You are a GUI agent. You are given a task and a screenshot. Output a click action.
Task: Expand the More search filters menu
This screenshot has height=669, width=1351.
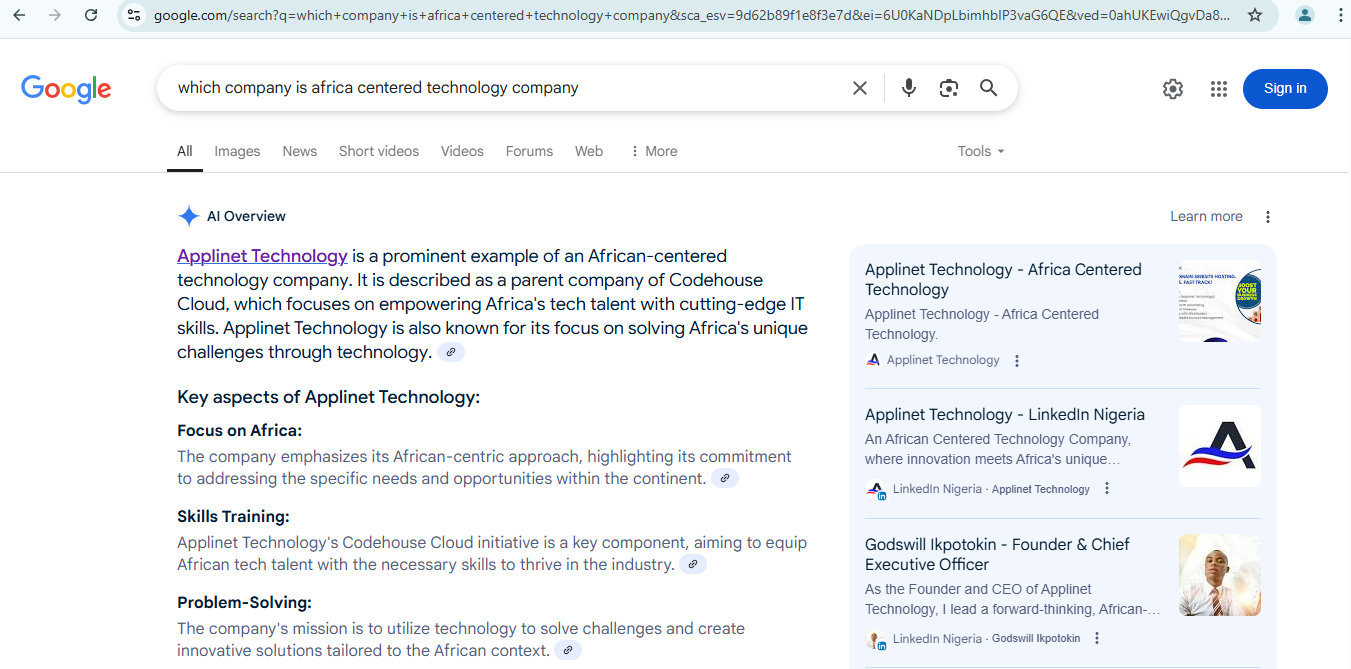tap(653, 151)
